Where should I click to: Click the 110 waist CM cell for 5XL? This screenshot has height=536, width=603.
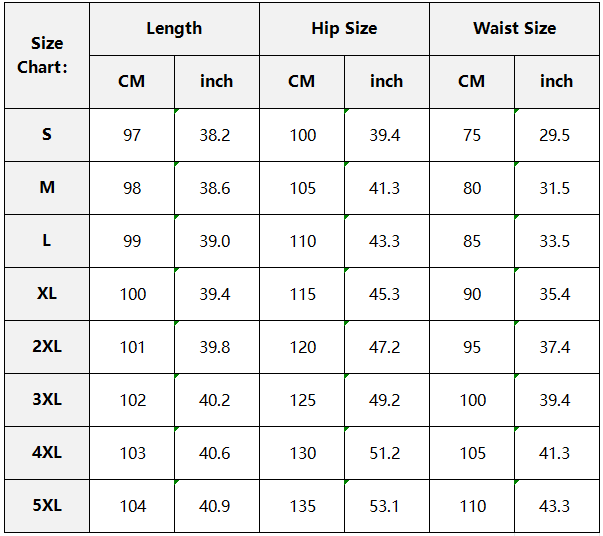[472, 506]
